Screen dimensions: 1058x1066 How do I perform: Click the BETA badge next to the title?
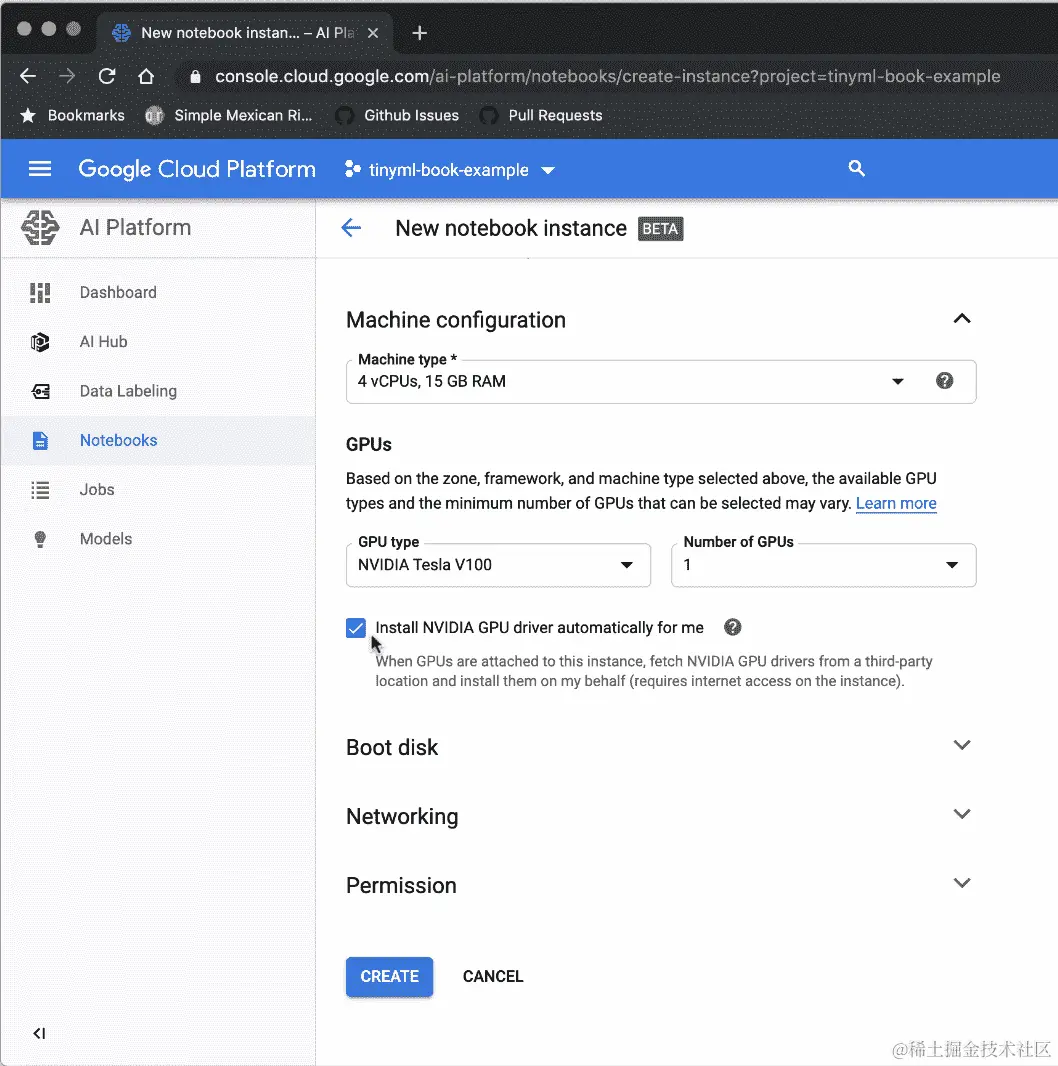pos(660,228)
